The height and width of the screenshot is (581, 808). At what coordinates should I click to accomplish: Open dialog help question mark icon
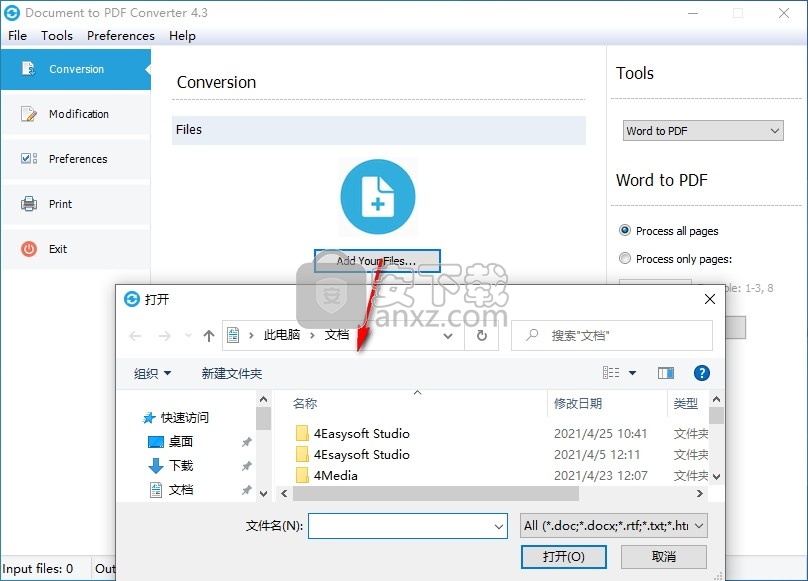point(701,373)
